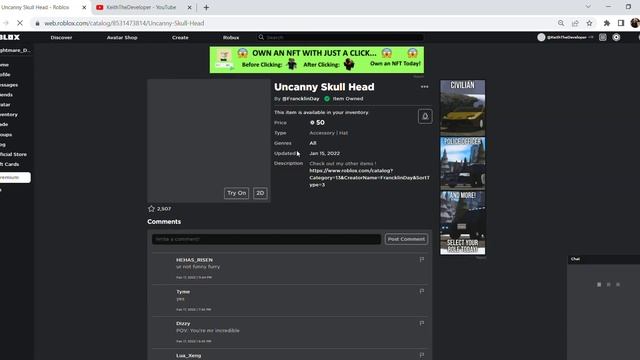The image size is (640, 360).
Task: Open Inventory in the left sidebar
Action: (x=9, y=115)
